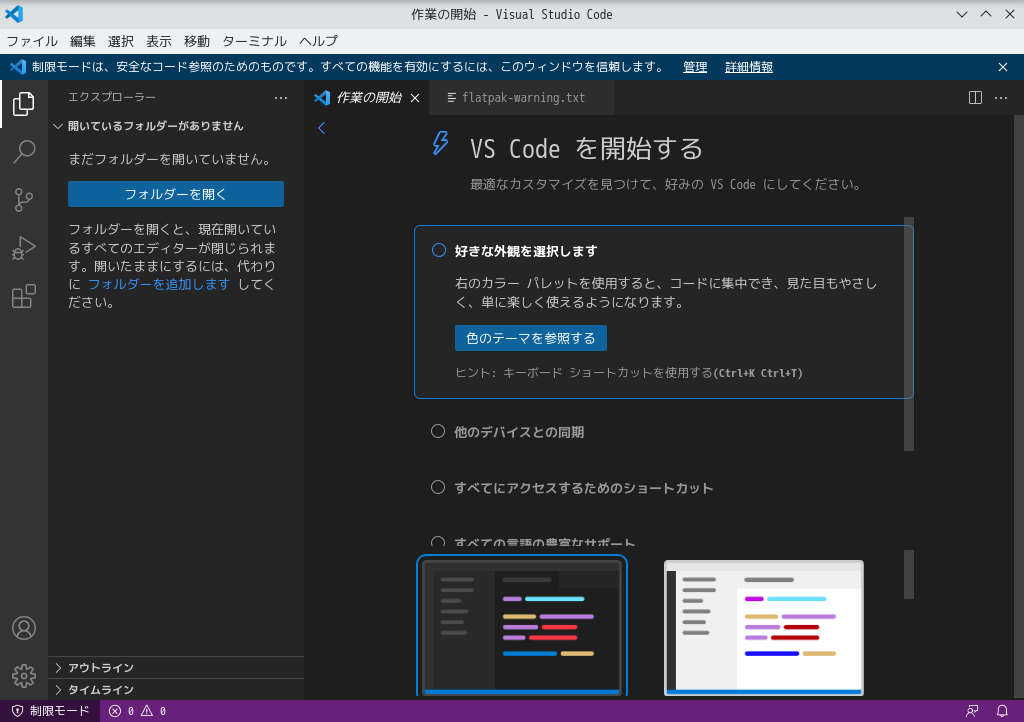This screenshot has width=1024, height=722.
Task: Switch to the 作業の開始 tab
Action: tap(368, 98)
